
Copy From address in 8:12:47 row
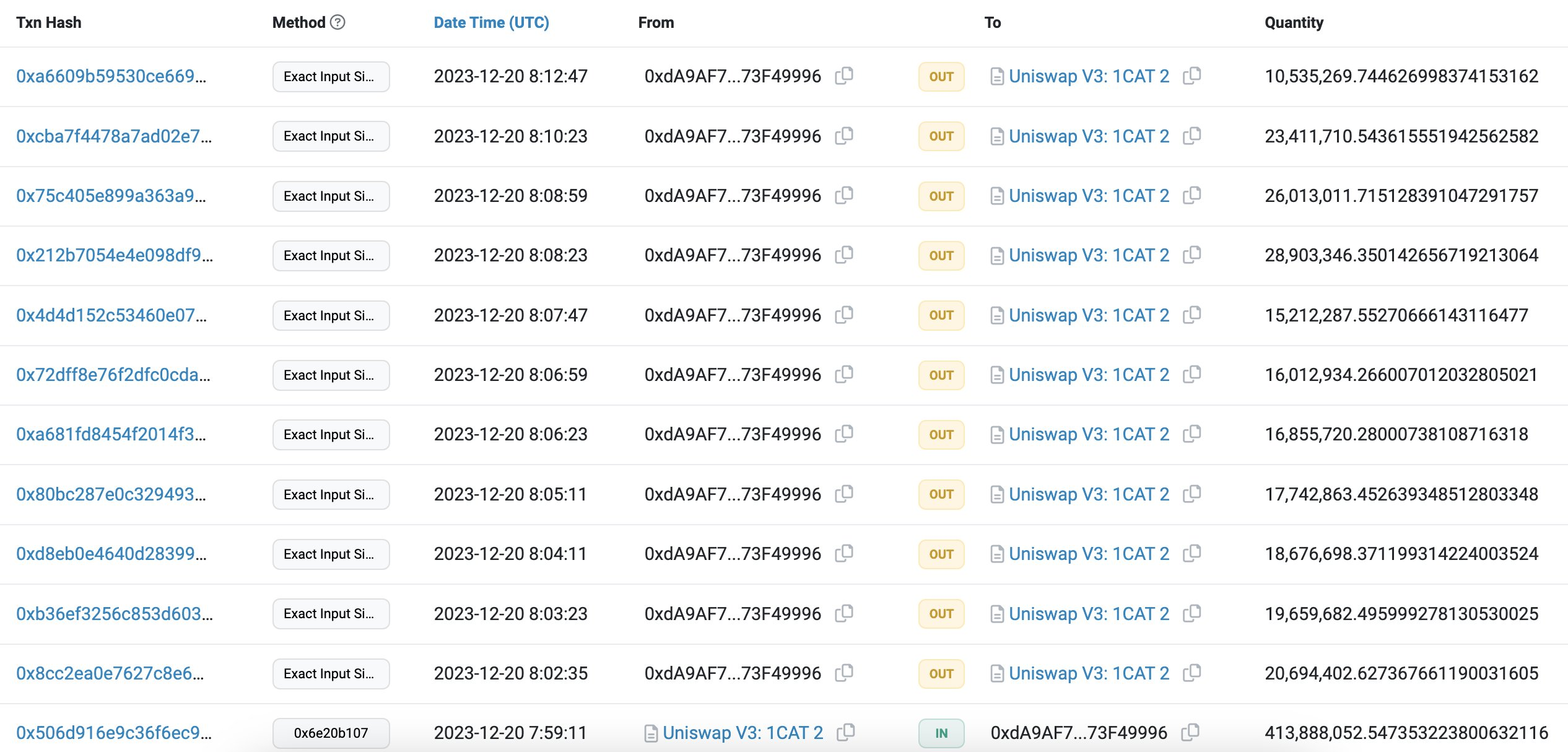pyautogui.click(x=844, y=76)
